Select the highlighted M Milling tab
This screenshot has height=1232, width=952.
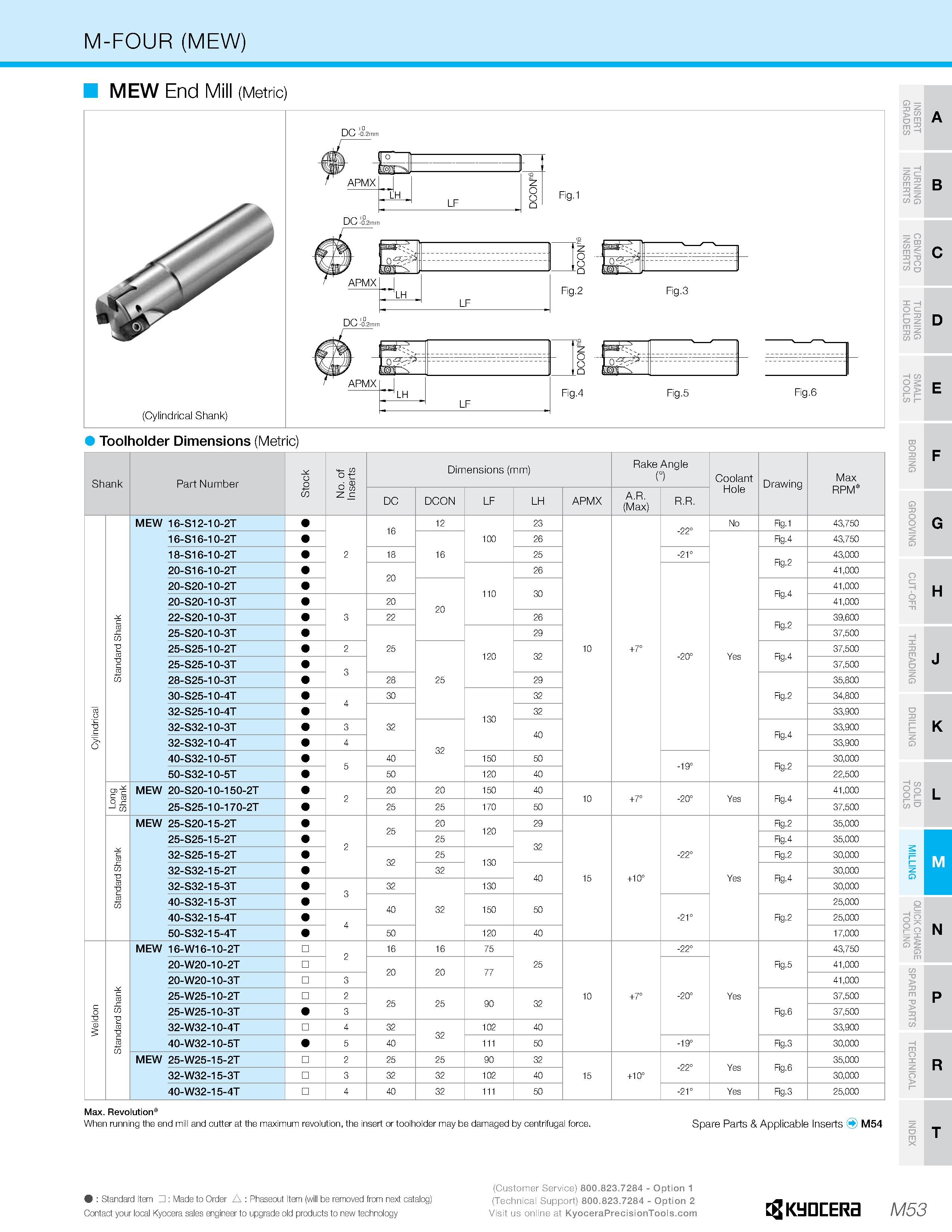[925, 862]
